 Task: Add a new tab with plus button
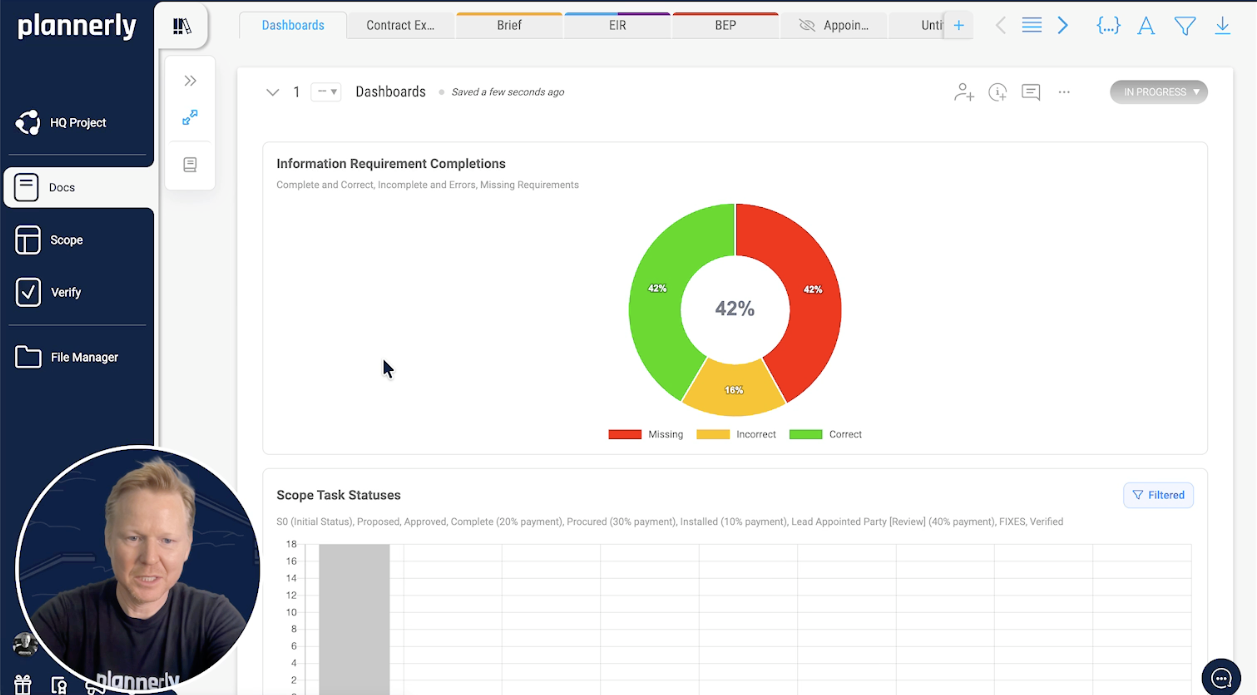coord(958,26)
